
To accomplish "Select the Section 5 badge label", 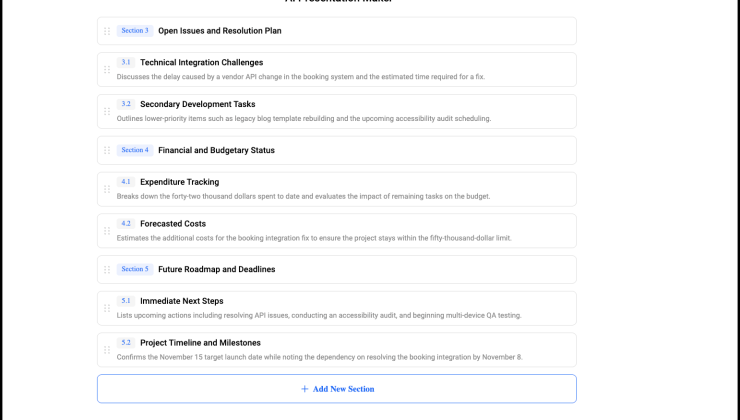I will coord(135,269).
